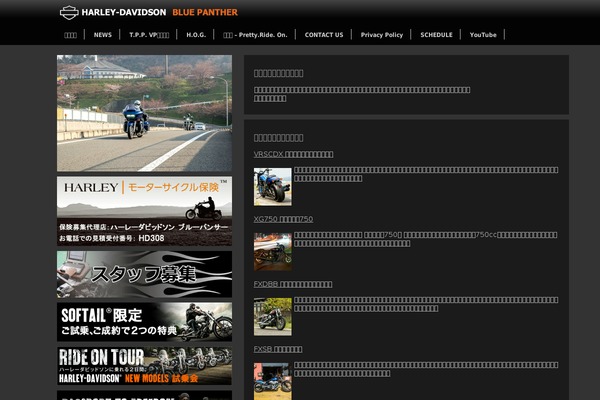Open the VRSCDX article link
This screenshot has height=400, width=600.
(293, 154)
